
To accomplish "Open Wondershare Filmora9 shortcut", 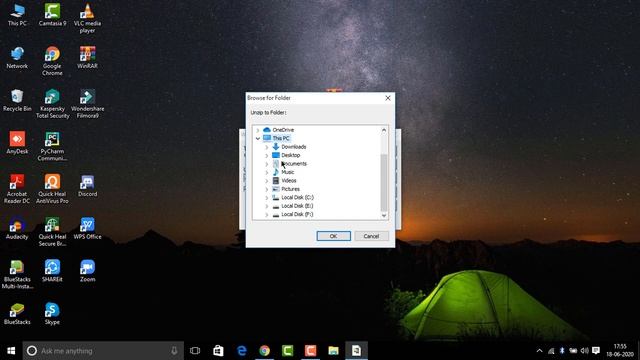I will click(87, 104).
